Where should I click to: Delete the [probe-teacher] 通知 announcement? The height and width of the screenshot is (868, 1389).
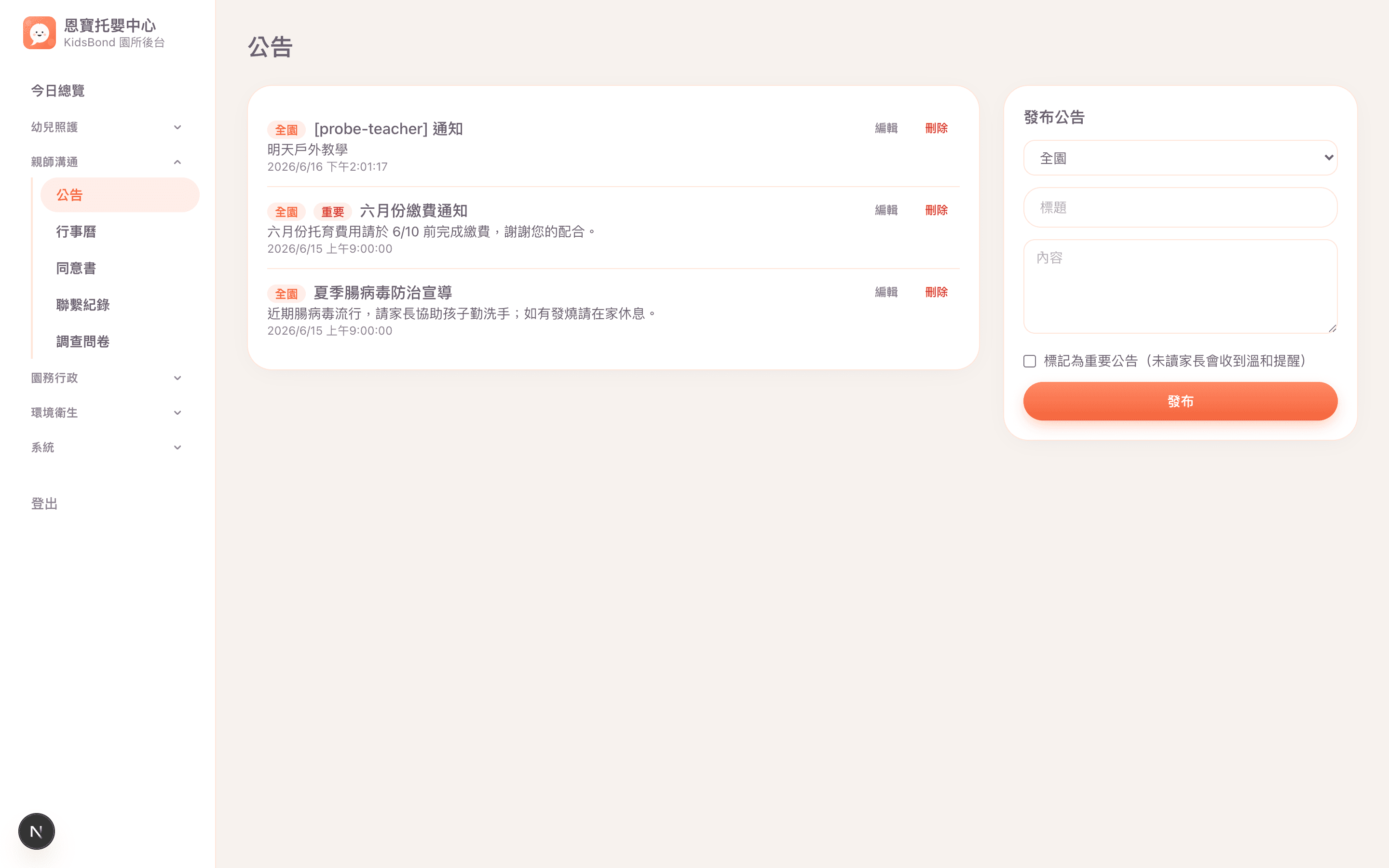pos(936,128)
